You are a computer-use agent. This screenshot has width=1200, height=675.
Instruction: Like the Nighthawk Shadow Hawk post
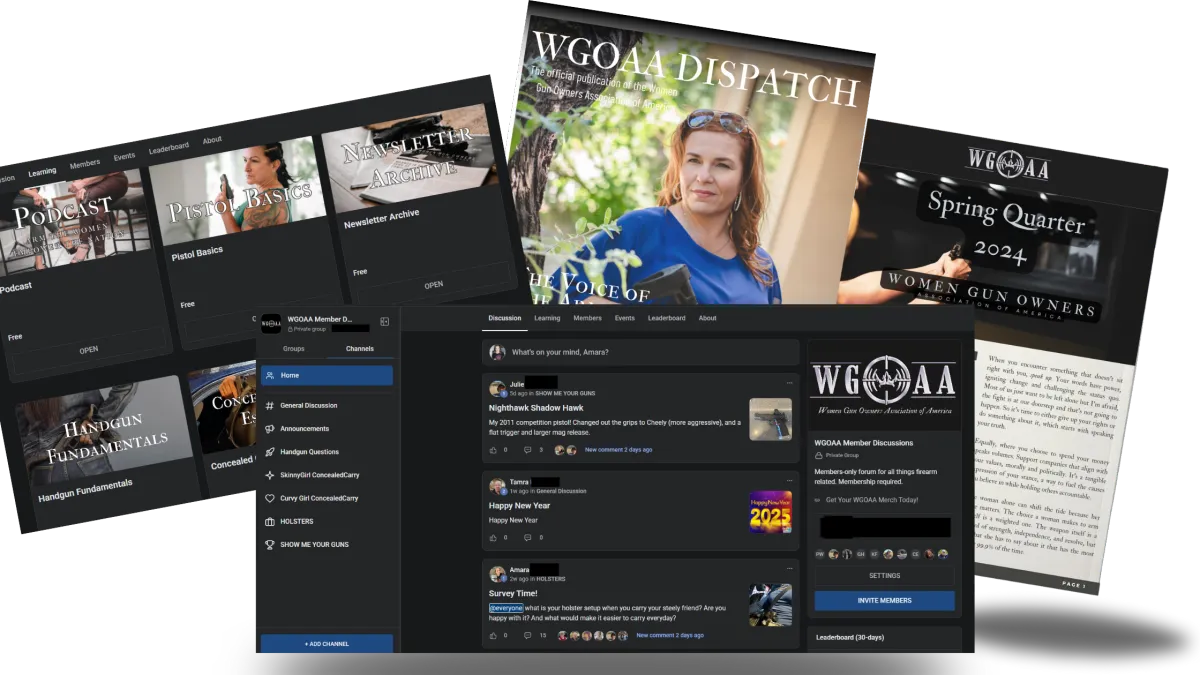point(494,450)
